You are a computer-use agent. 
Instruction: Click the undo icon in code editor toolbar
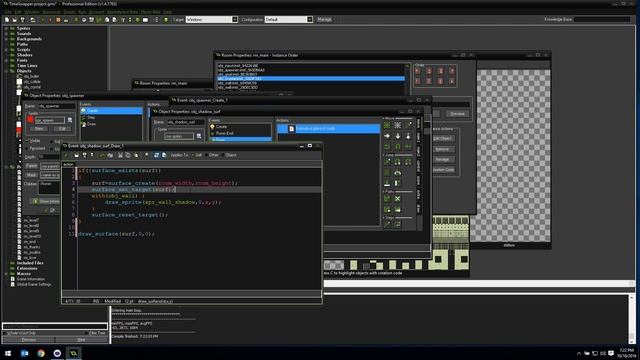pyautogui.click(x=102, y=155)
